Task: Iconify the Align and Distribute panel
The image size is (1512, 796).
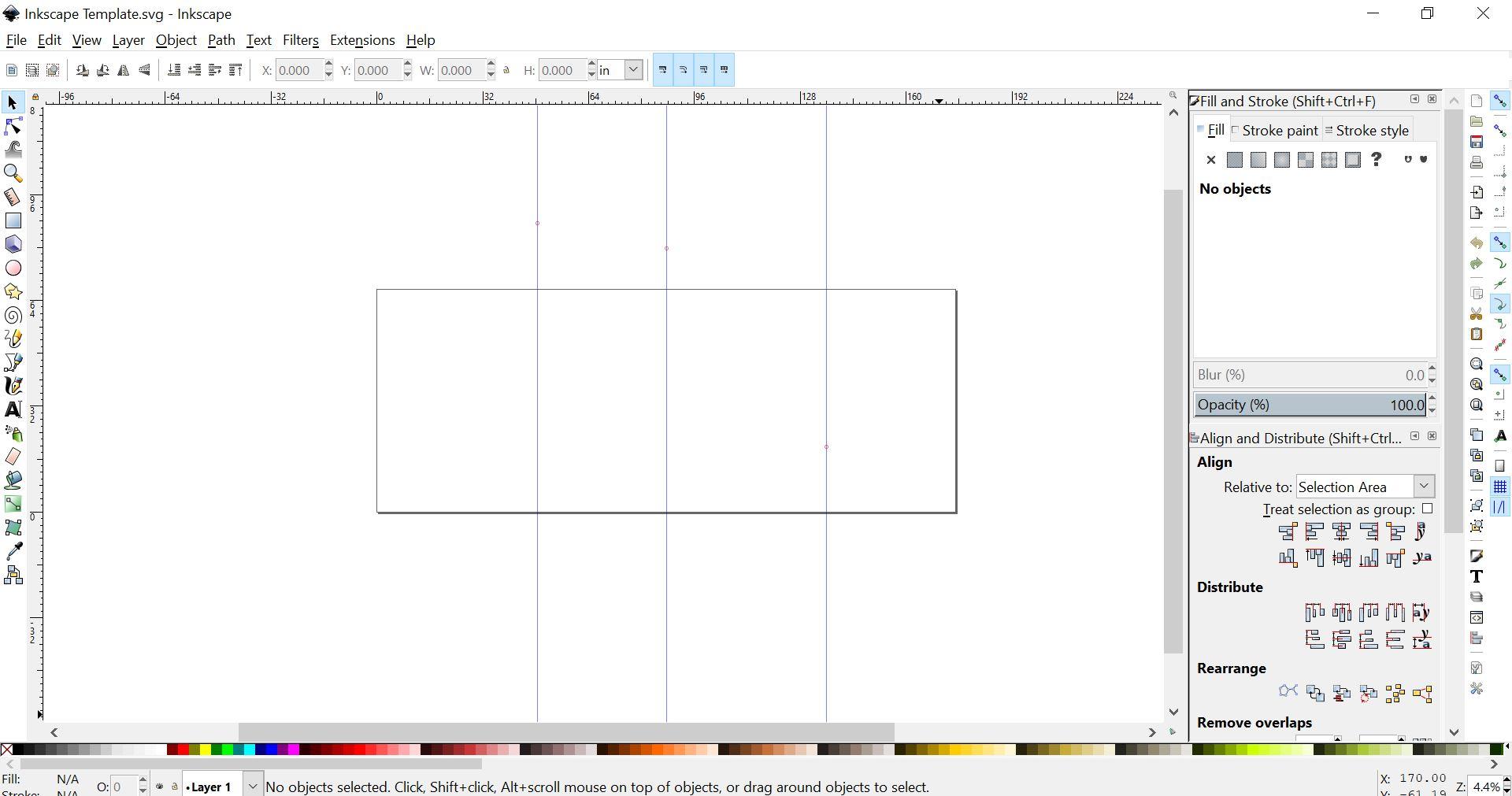Action: point(1414,436)
